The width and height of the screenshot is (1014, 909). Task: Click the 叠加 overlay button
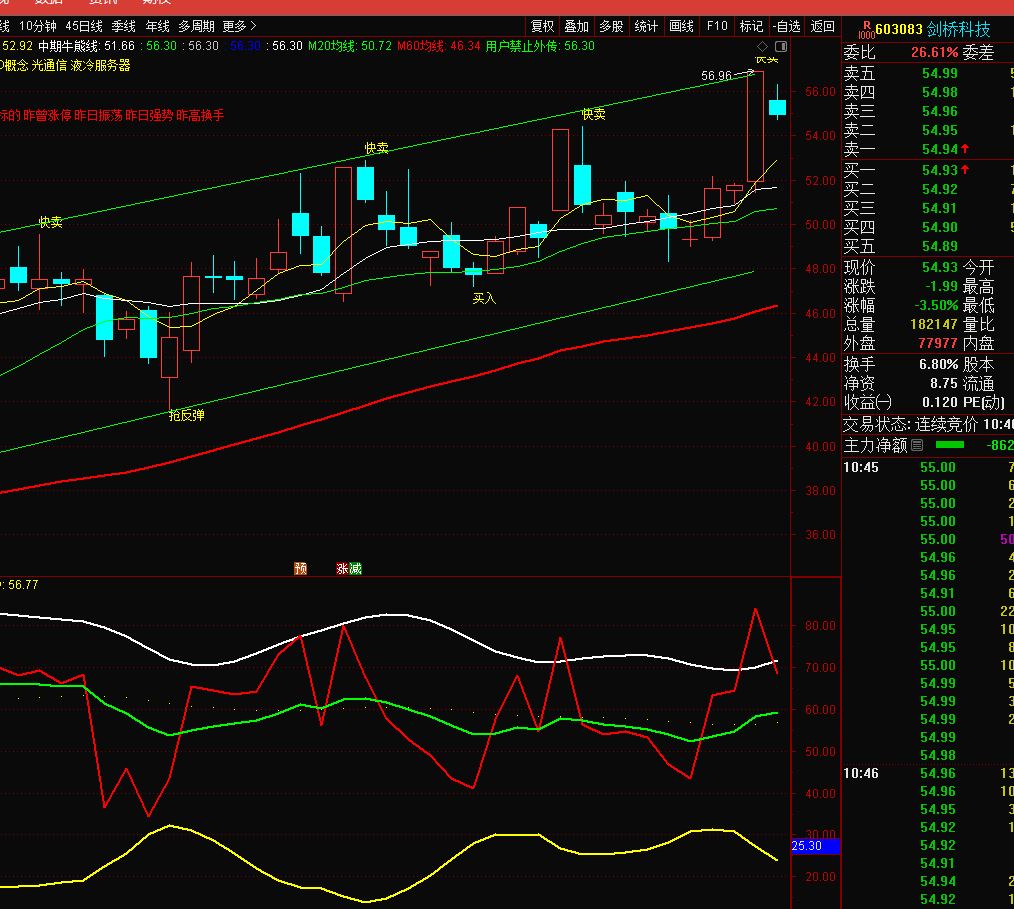coord(576,27)
